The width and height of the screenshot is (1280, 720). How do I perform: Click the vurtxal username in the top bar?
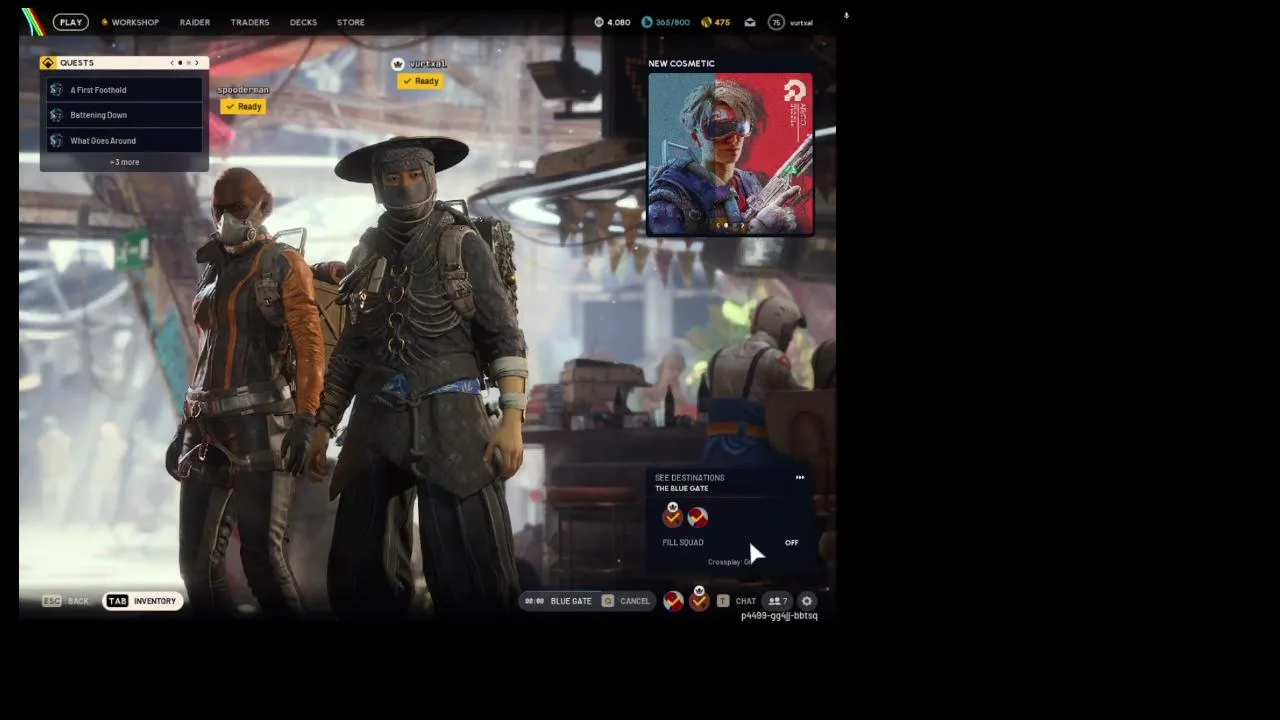(801, 22)
